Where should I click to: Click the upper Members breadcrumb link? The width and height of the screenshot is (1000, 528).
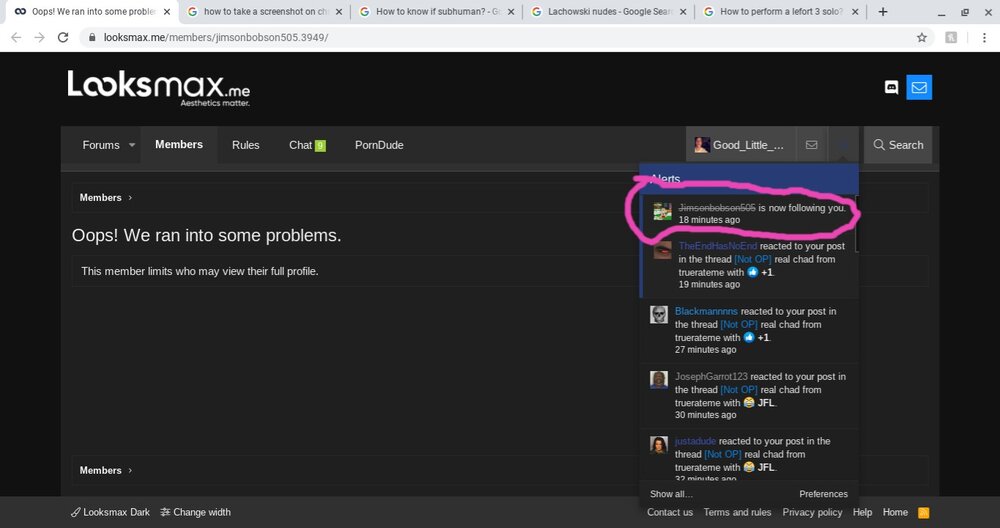(x=100, y=198)
